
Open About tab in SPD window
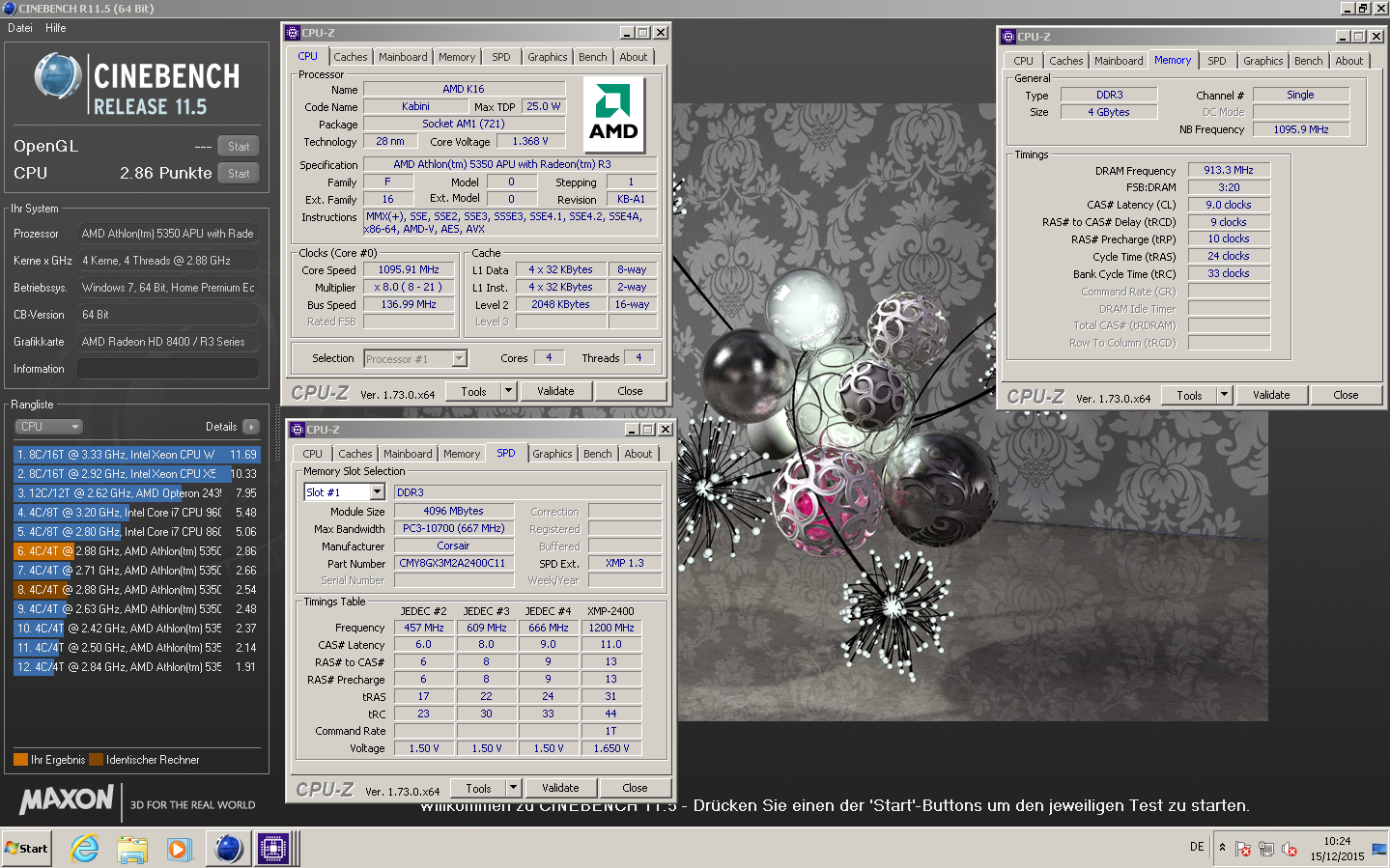coord(638,454)
